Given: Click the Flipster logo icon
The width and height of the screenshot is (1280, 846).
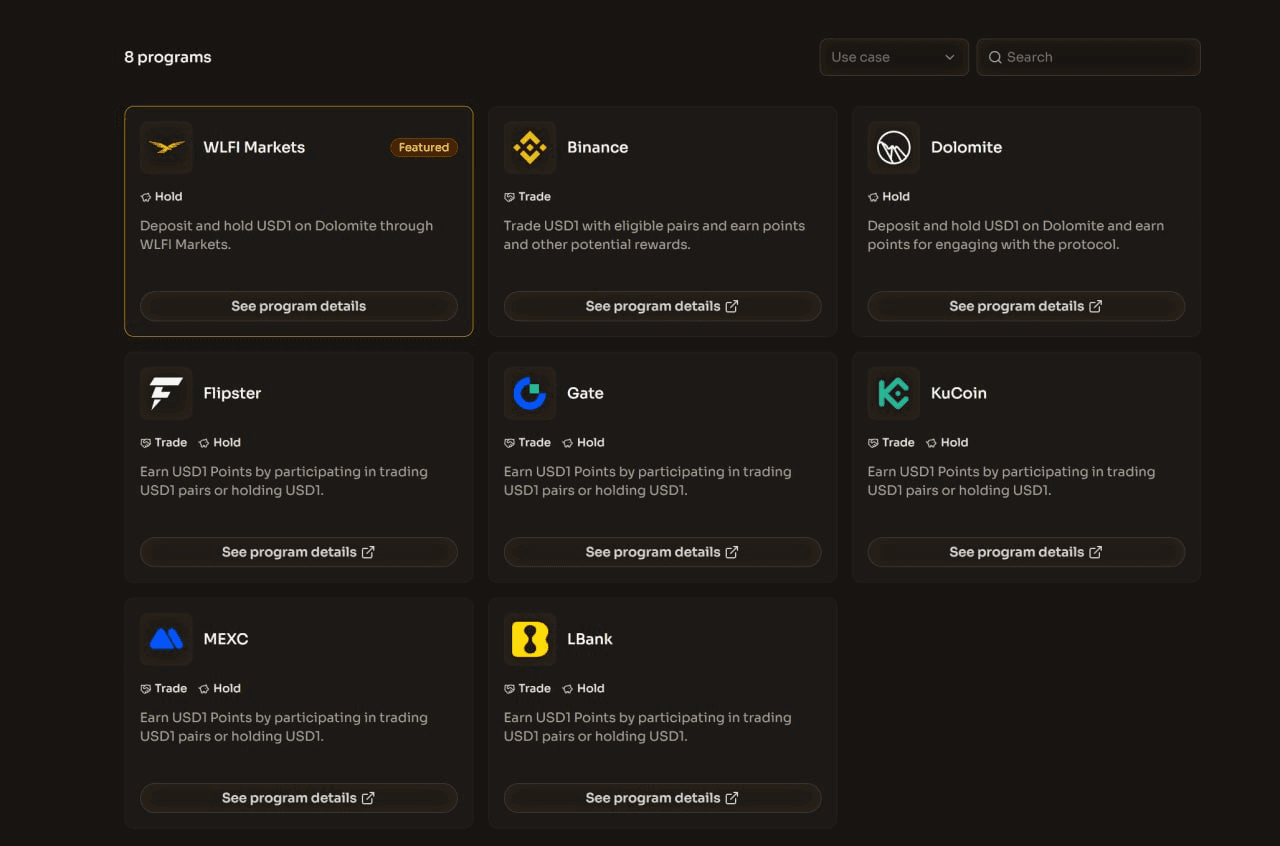Looking at the screenshot, I should (166, 393).
